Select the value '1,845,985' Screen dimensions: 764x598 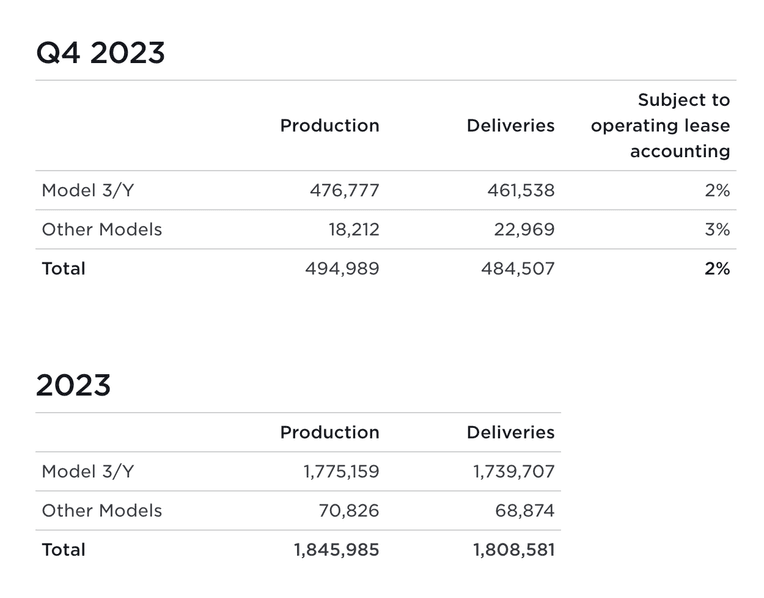point(336,550)
